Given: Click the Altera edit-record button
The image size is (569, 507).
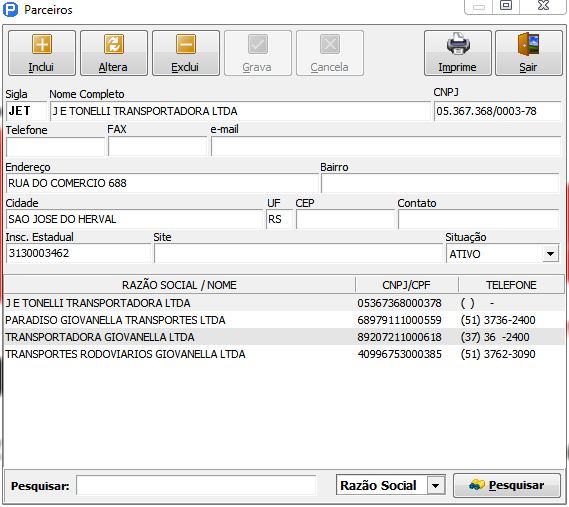Looking at the screenshot, I should pyautogui.click(x=114, y=53).
